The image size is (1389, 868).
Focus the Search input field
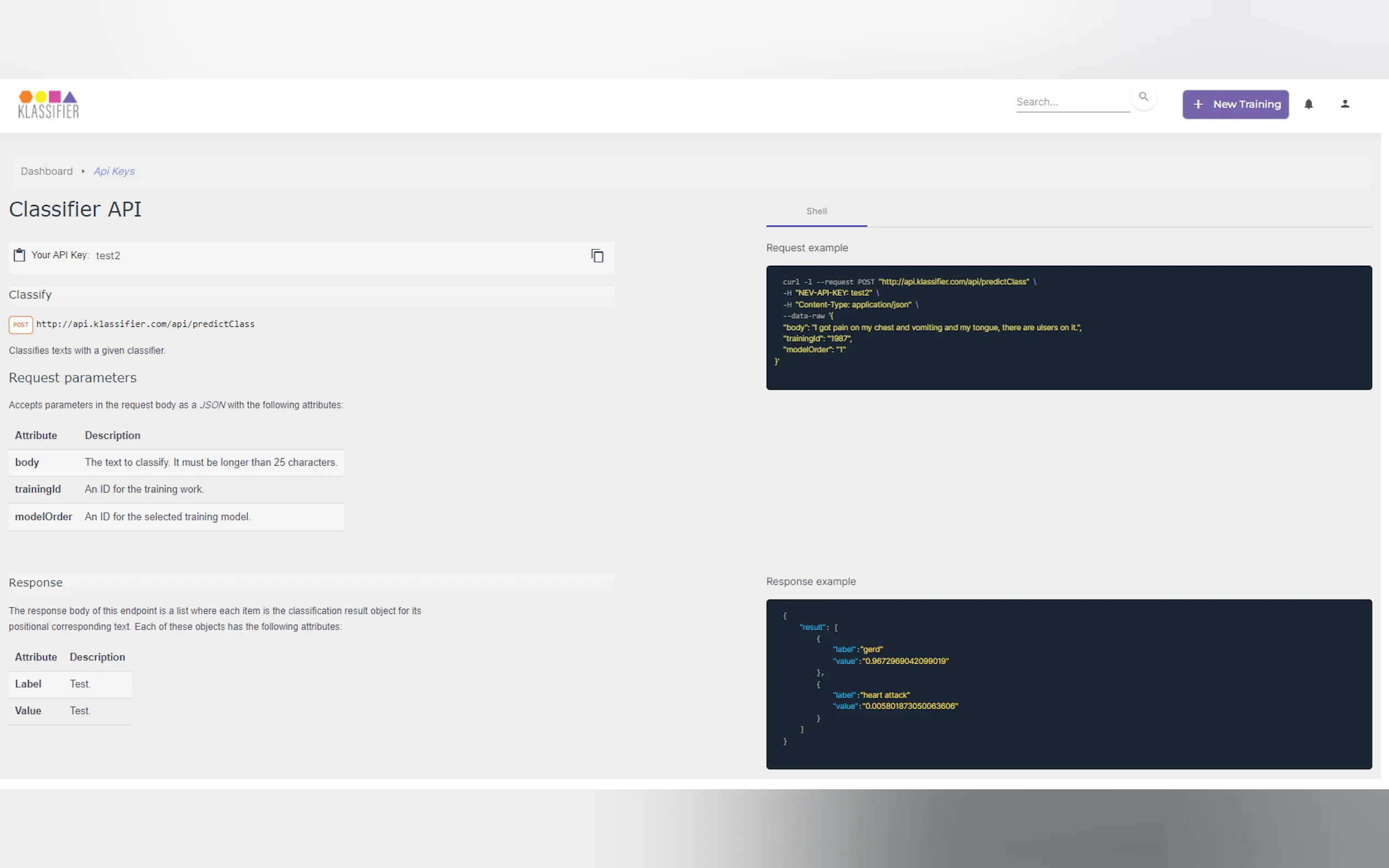[x=1071, y=102]
